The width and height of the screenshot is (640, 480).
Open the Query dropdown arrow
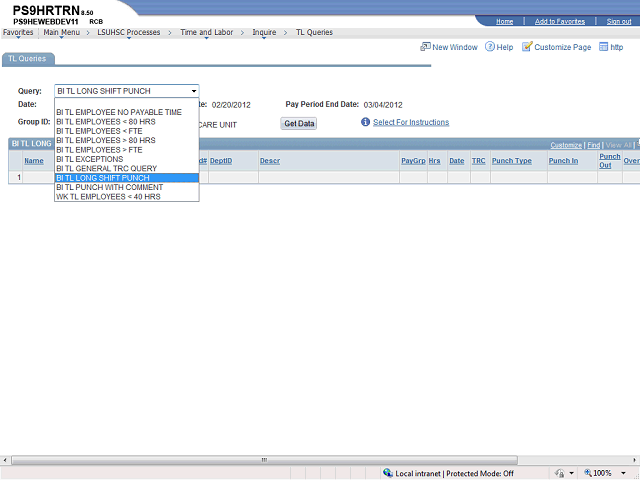(x=194, y=91)
